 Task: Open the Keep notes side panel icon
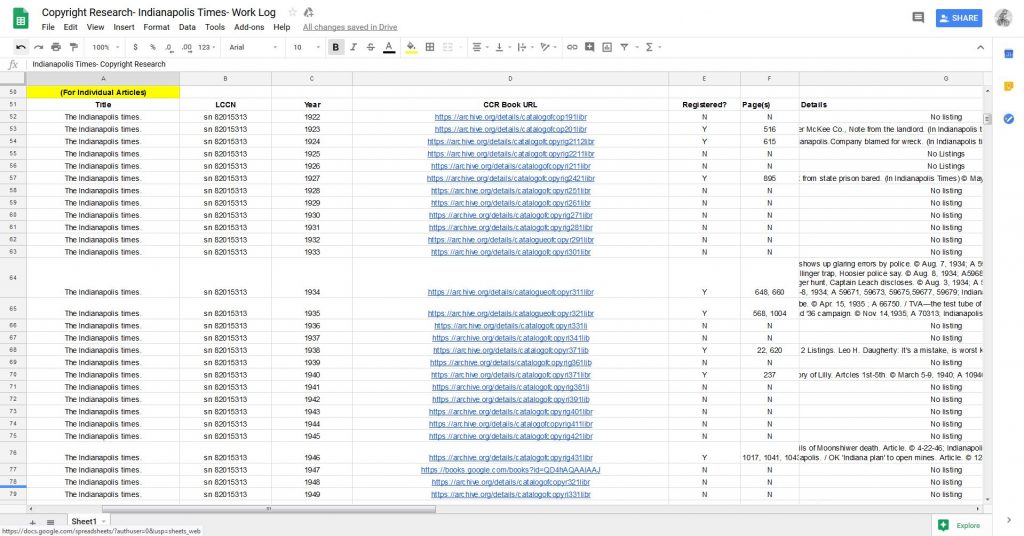coord(1009,86)
